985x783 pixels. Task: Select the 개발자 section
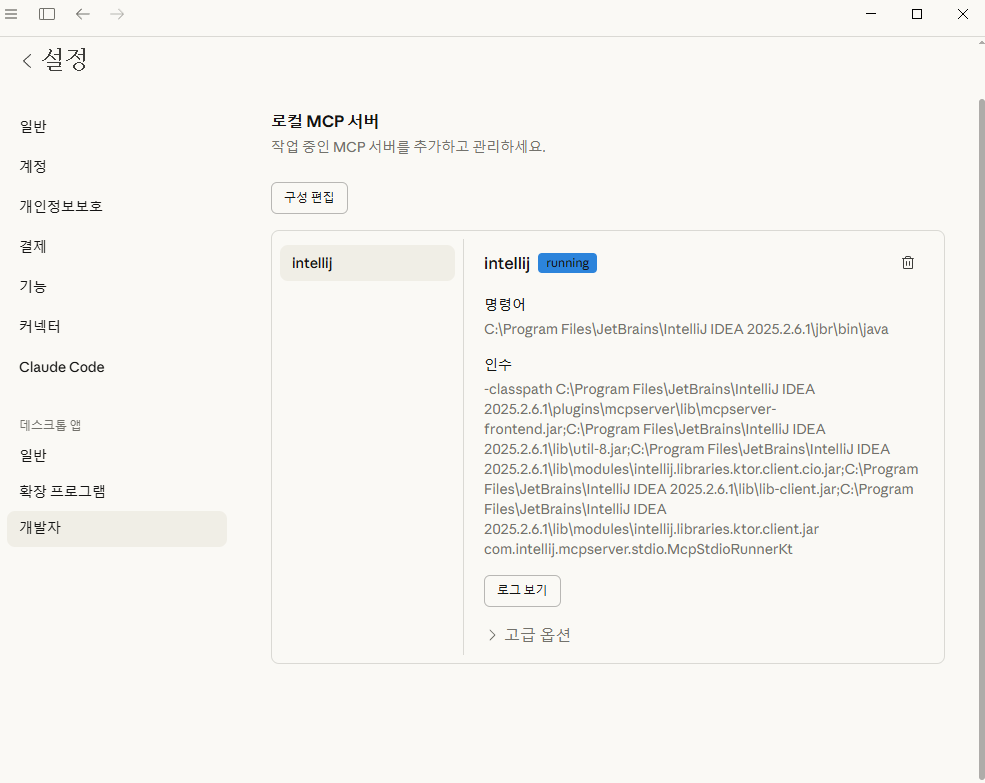117,528
